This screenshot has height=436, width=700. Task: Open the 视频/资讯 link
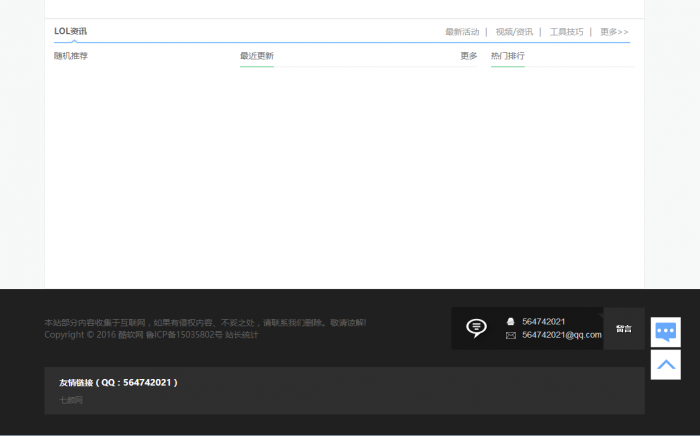click(514, 32)
